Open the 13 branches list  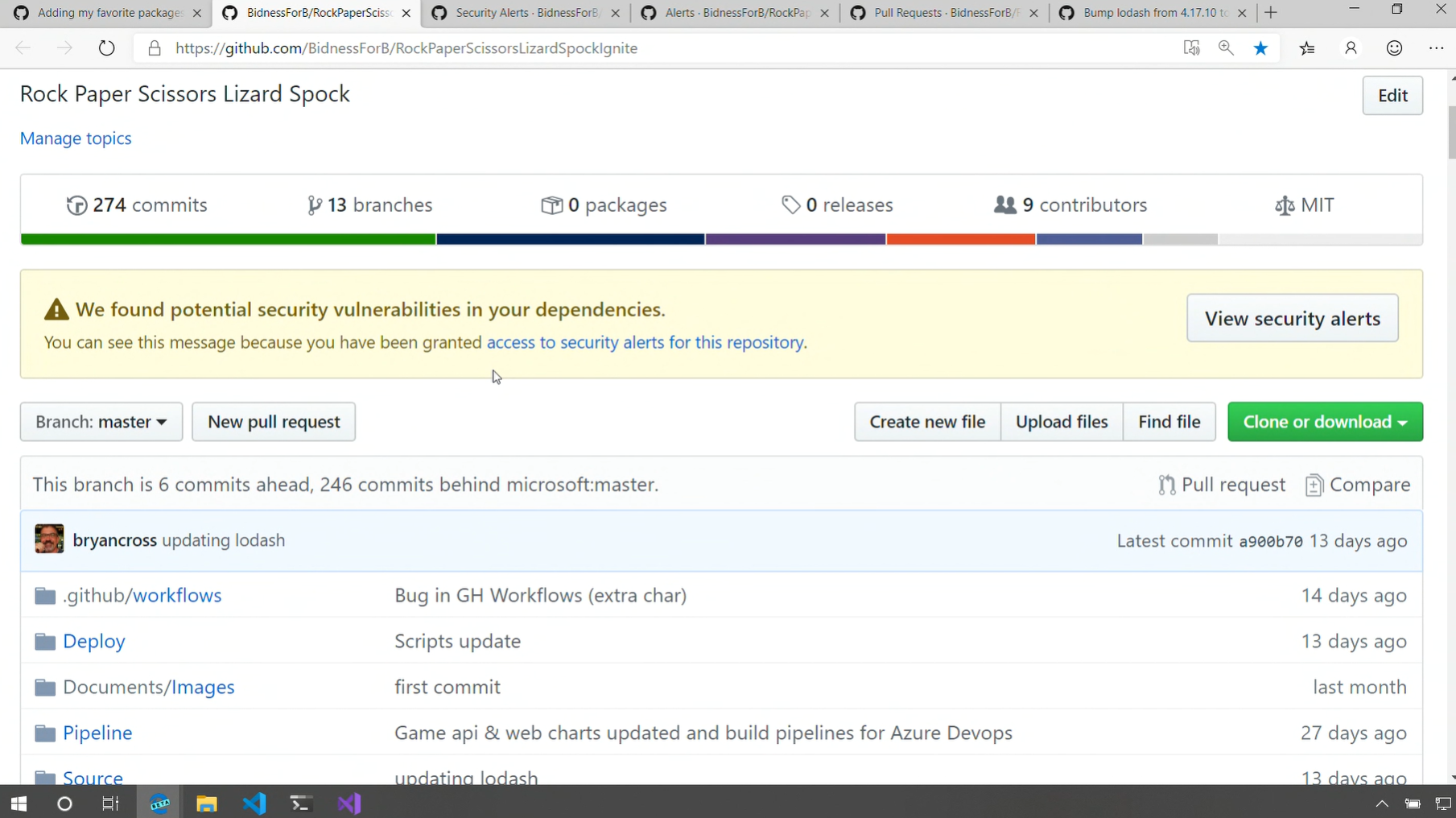(369, 205)
